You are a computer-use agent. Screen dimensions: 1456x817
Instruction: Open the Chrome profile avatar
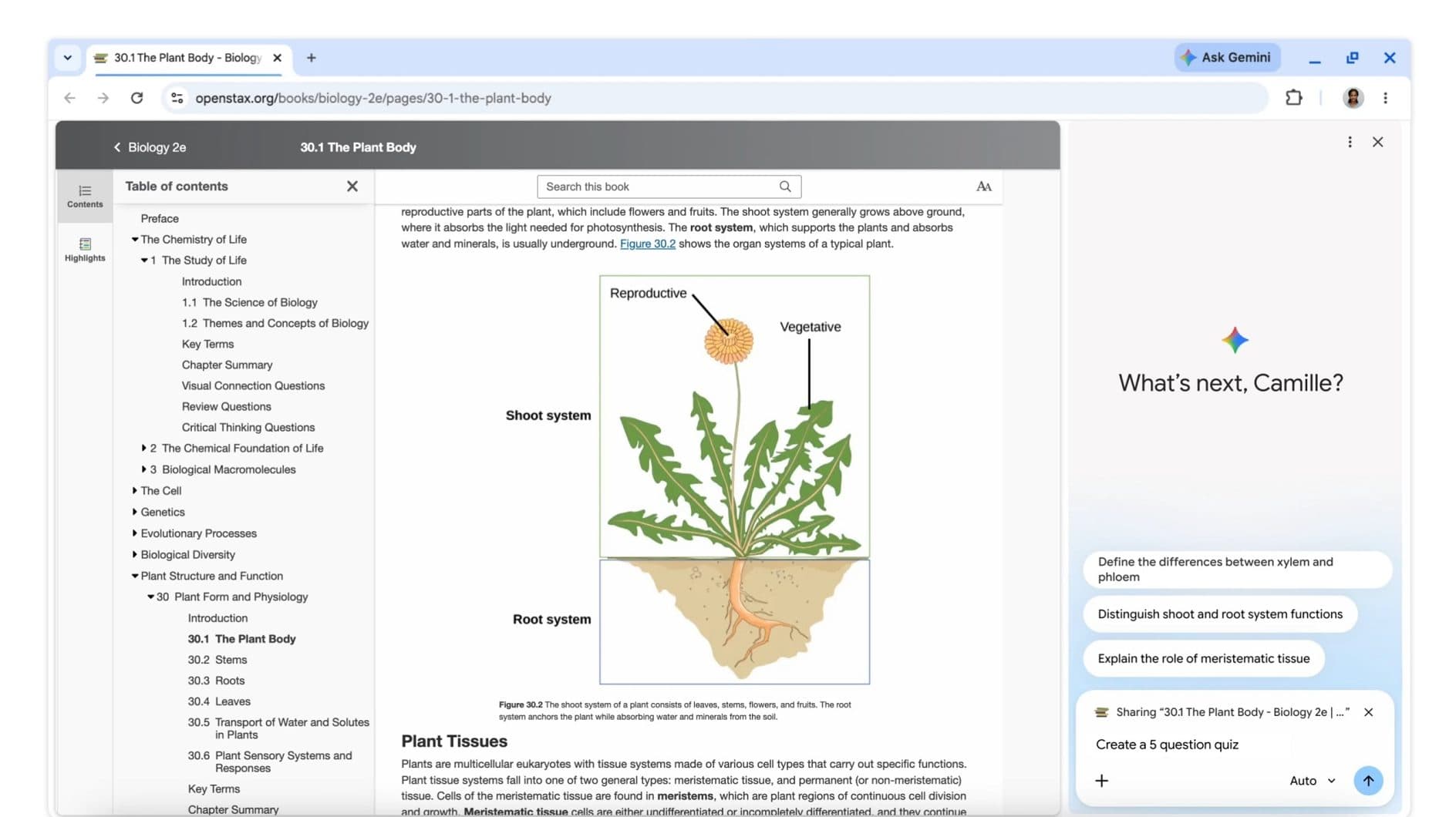point(1353,98)
